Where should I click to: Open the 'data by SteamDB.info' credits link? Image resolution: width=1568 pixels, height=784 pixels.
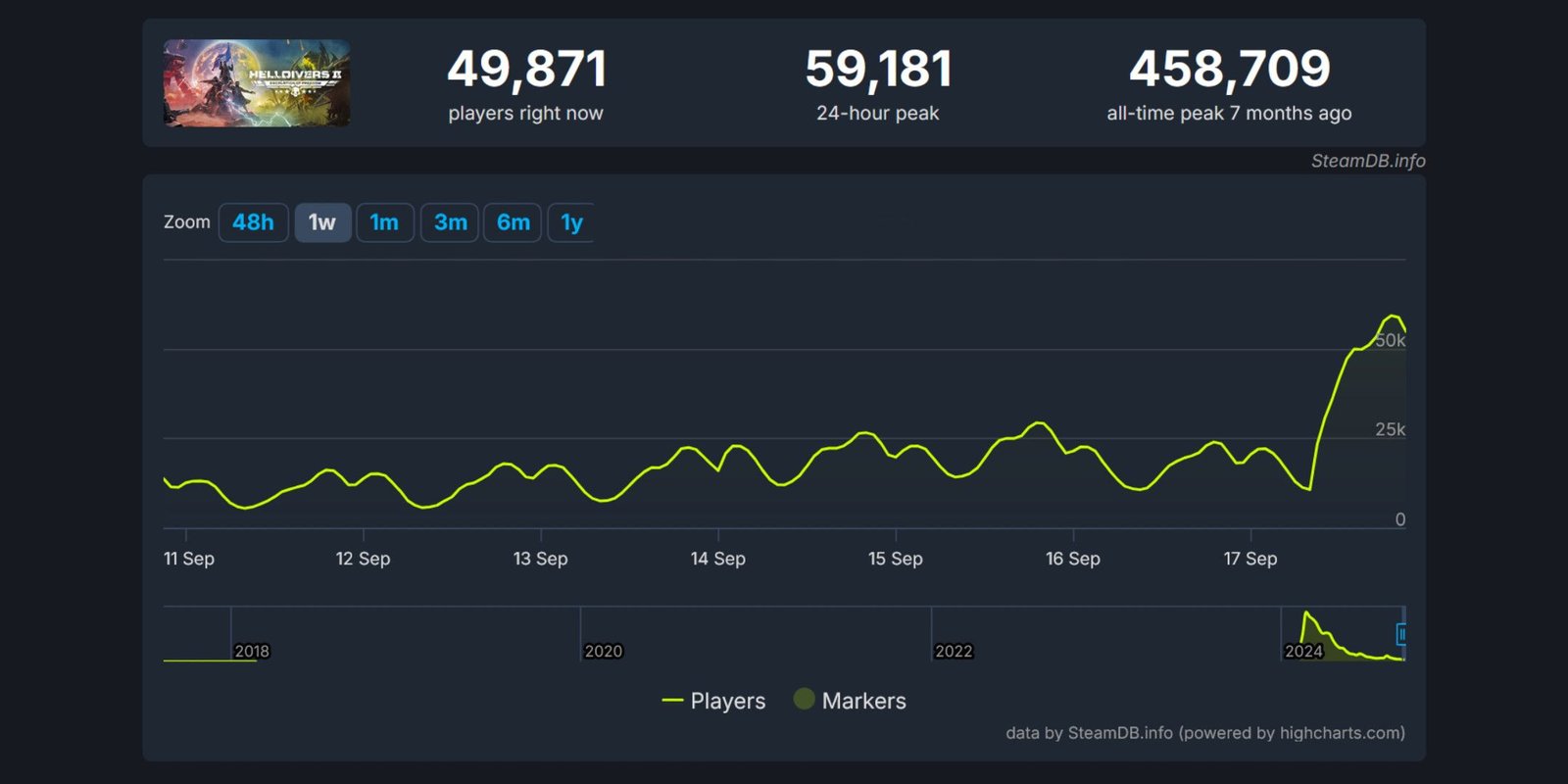coord(1205,733)
